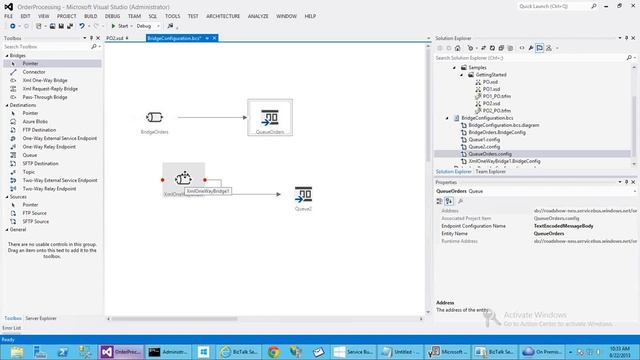
Task: Pin the Solution Explorer with Auto Hide
Action: [627, 38]
